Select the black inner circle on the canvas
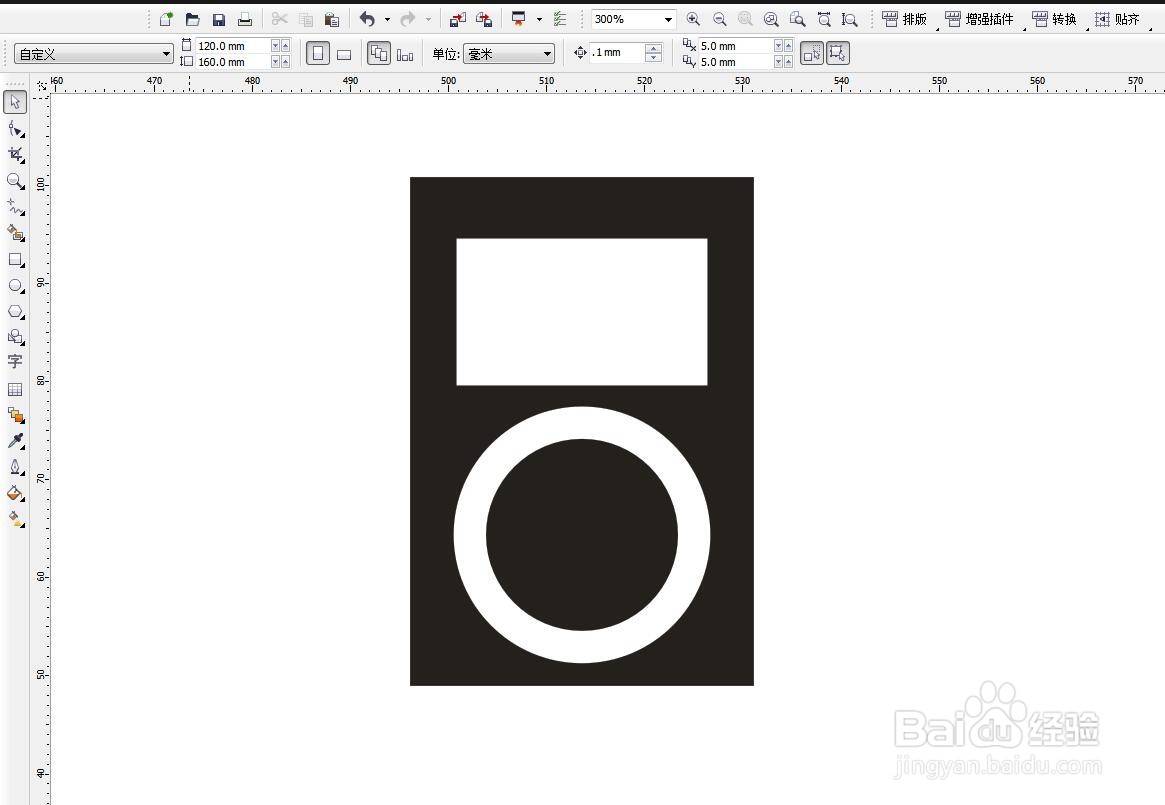The width and height of the screenshot is (1165, 805). pyautogui.click(x=582, y=535)
